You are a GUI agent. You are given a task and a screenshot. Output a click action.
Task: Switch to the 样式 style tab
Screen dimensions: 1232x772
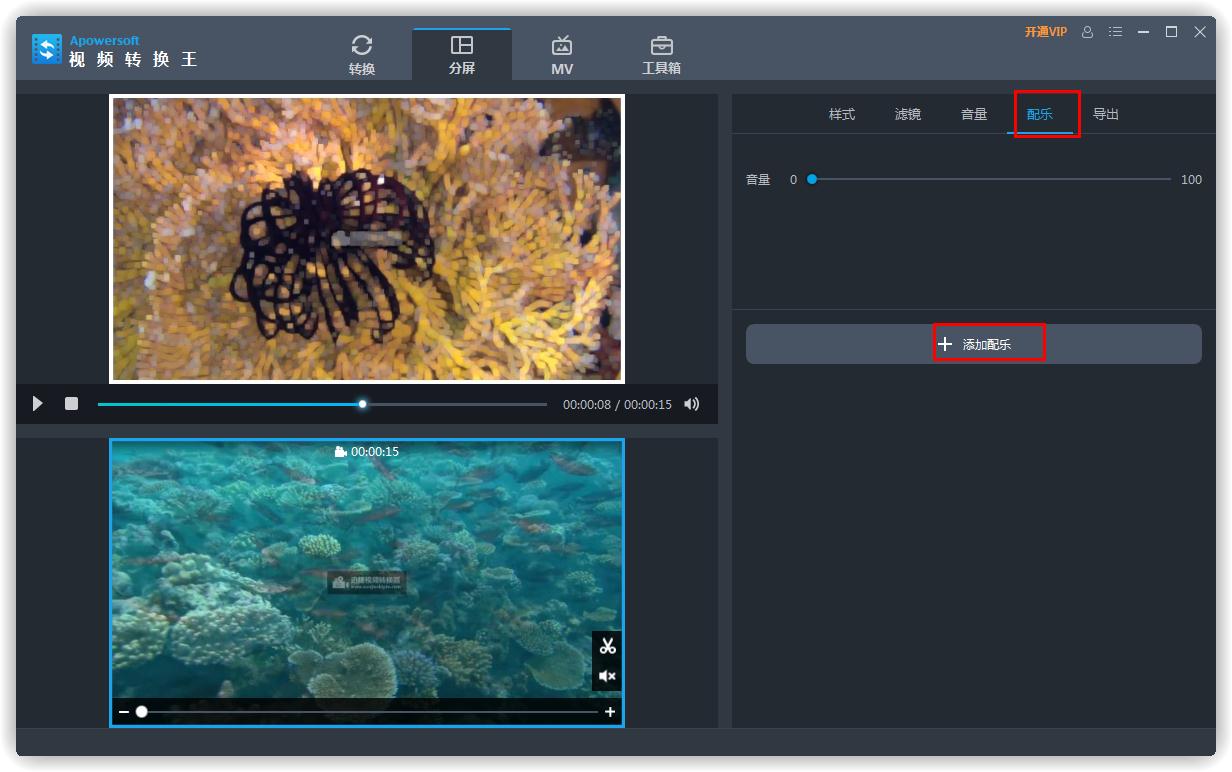pos(842,115)
